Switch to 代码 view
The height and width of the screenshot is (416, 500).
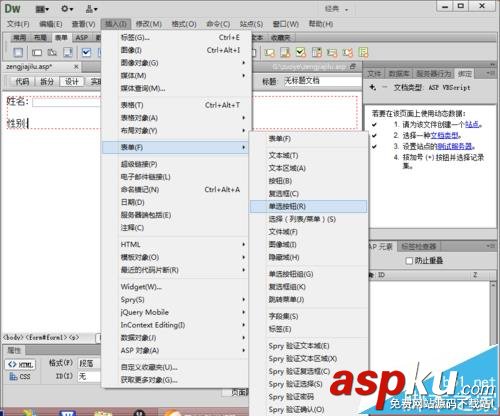click(x=22, y=81)
